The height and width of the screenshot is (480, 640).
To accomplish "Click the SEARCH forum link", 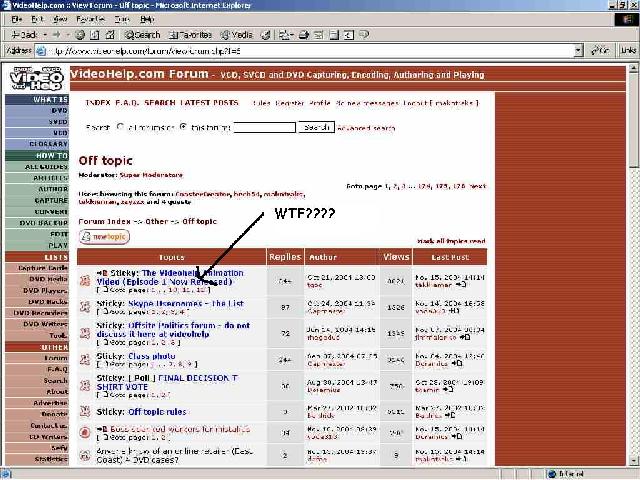I will point(160,103).
